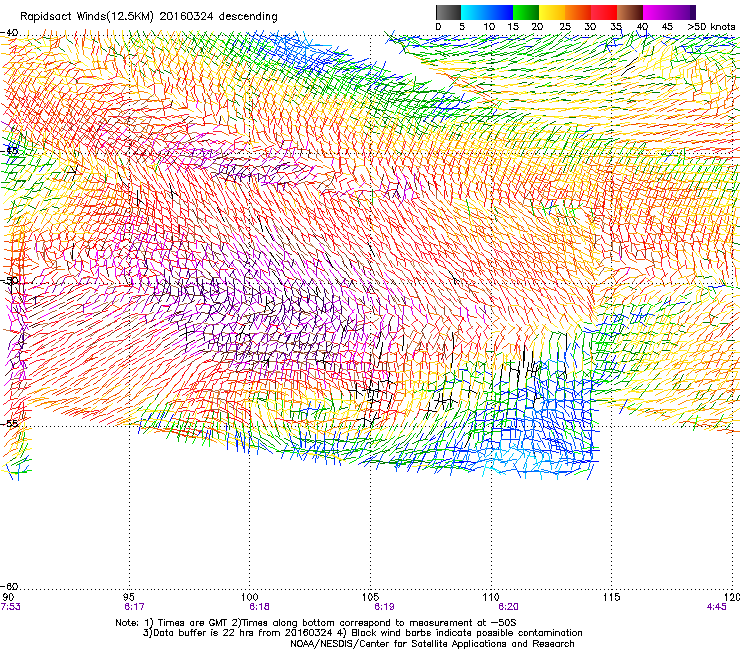Click the title text 'Rapidscat Winds(12.5KM) 20160324 descending'
Image resolution: width=740 pixels, height=650 pixels.
tap(149, 17)
